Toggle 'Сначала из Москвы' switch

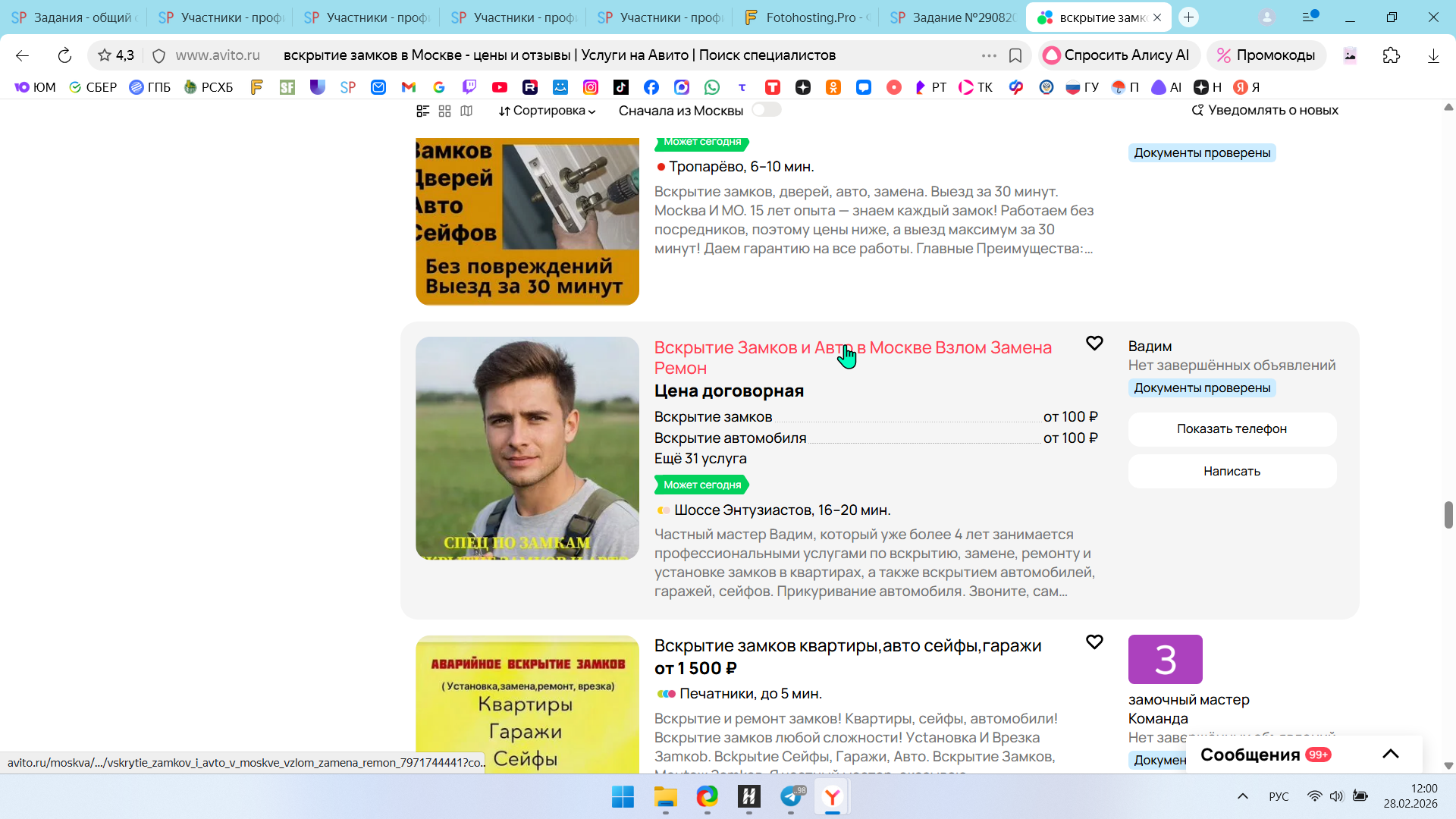pyautogui.click(x=766, y=110)
